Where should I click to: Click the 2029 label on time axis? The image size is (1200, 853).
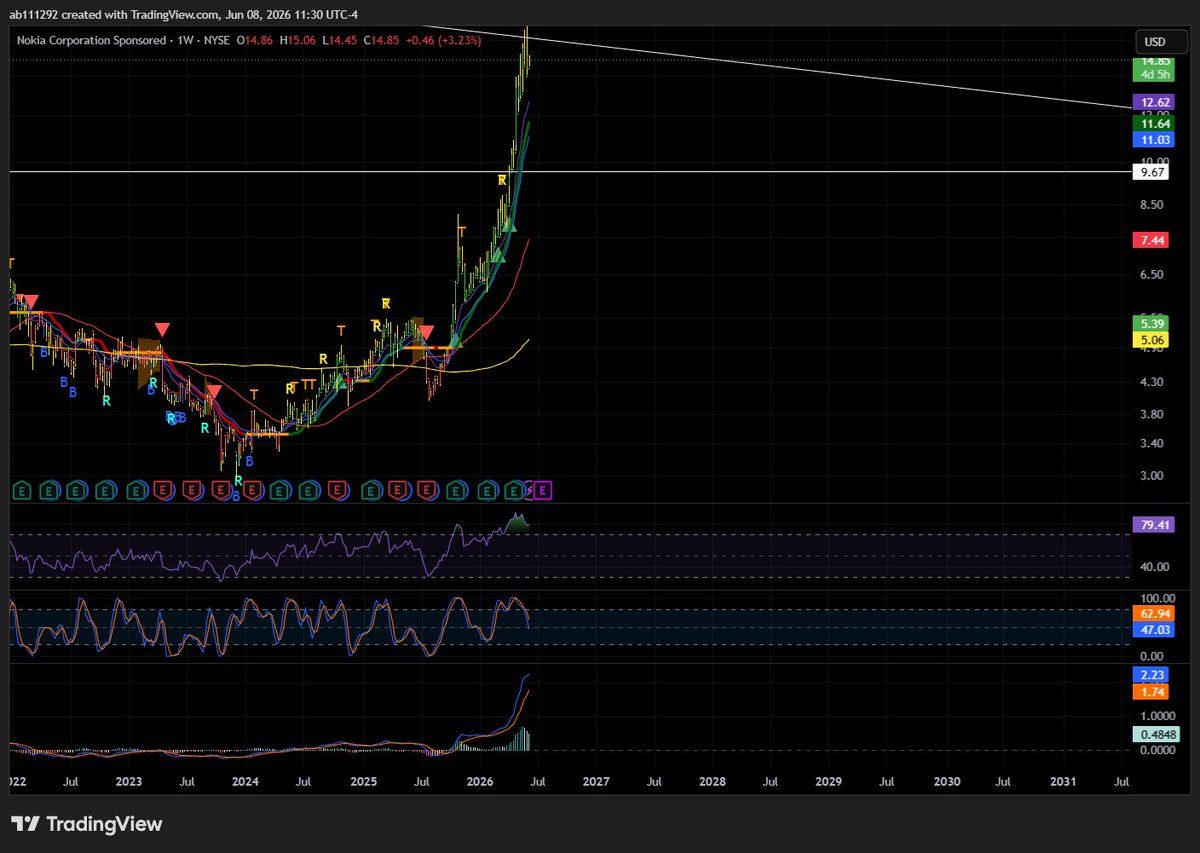click(829, 781)
